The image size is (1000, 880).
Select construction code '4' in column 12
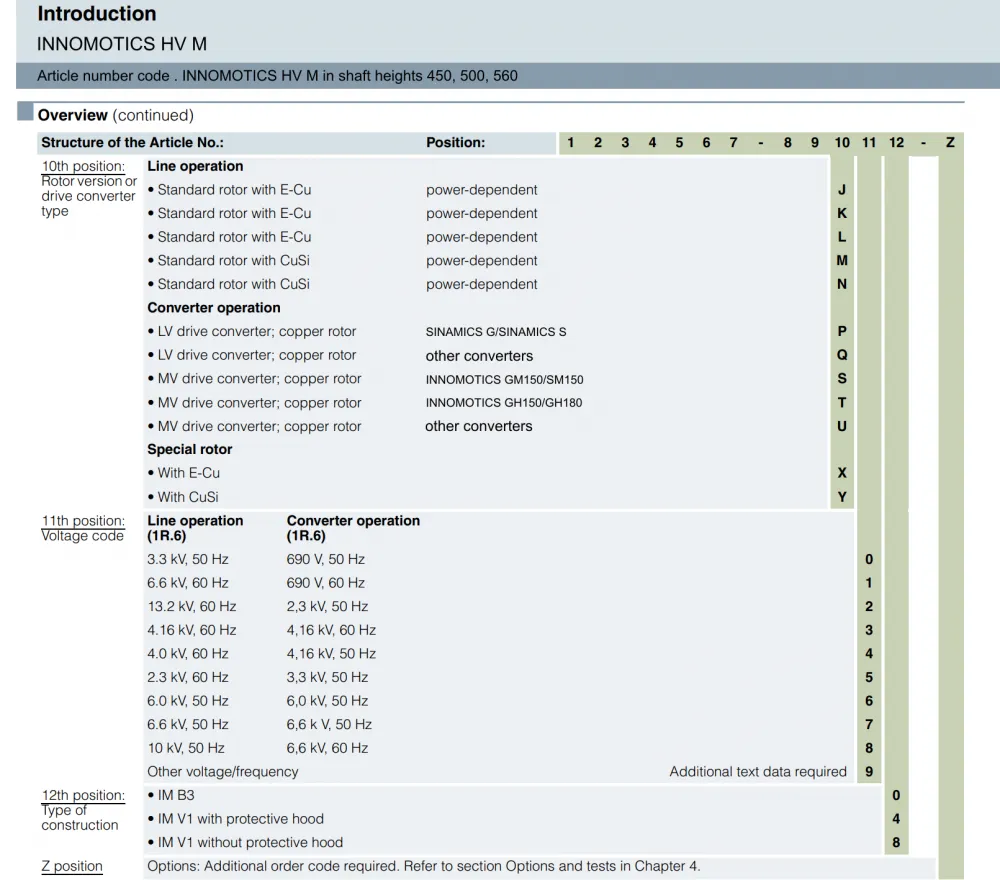click(896, 819)
